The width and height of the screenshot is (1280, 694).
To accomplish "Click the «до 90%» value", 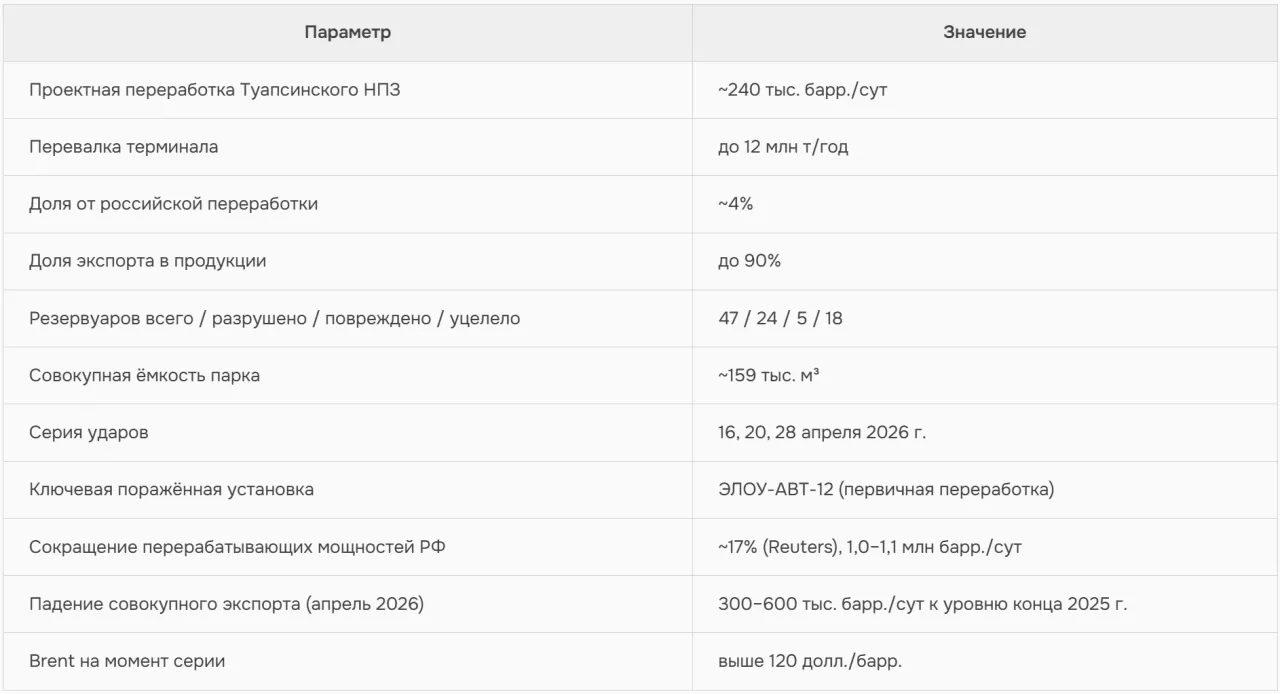I will click(x=749, y=261).
